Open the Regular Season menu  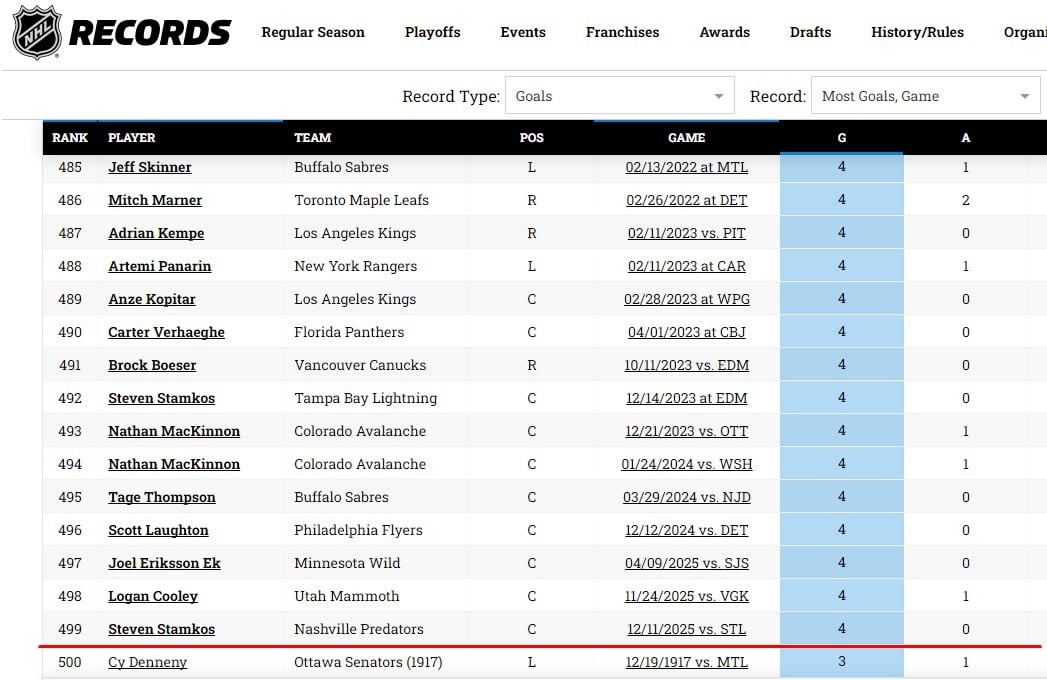point(312,32)
